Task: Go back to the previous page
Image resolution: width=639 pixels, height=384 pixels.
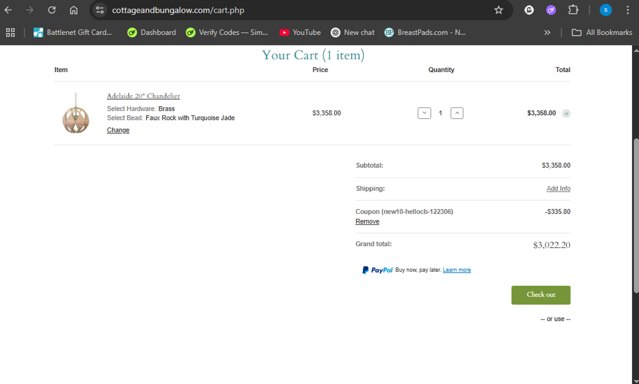Action: tap(8, 10)
